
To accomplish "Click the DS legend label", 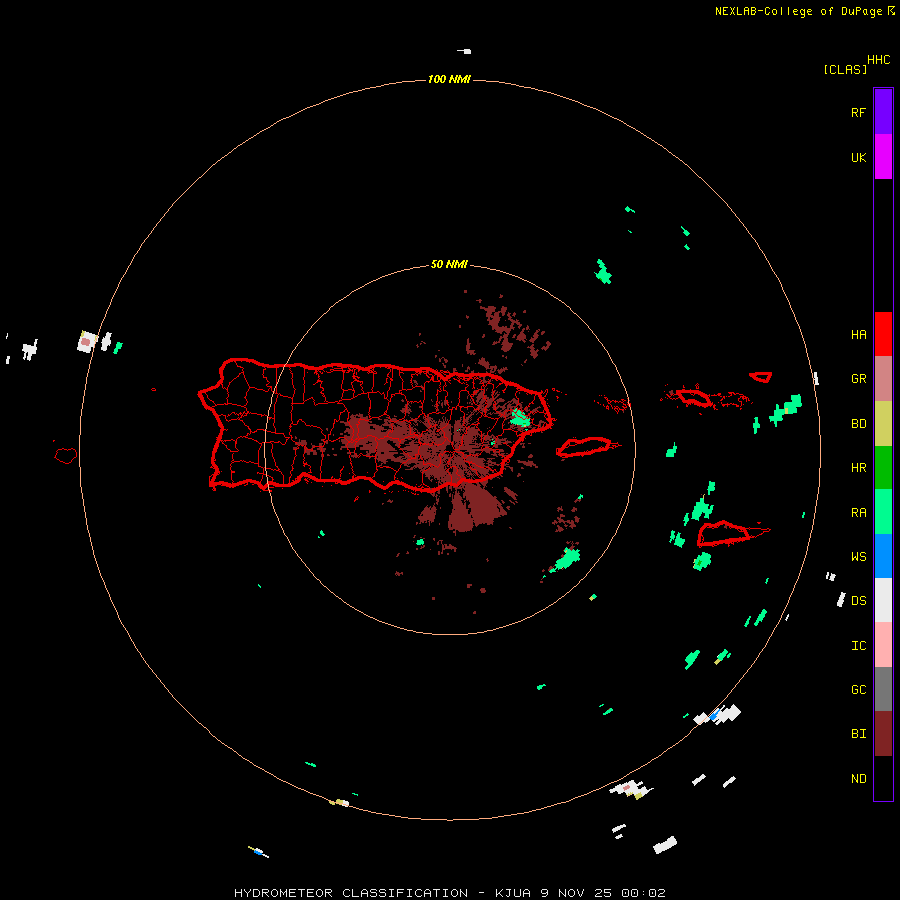I will (x=858, y=601).
